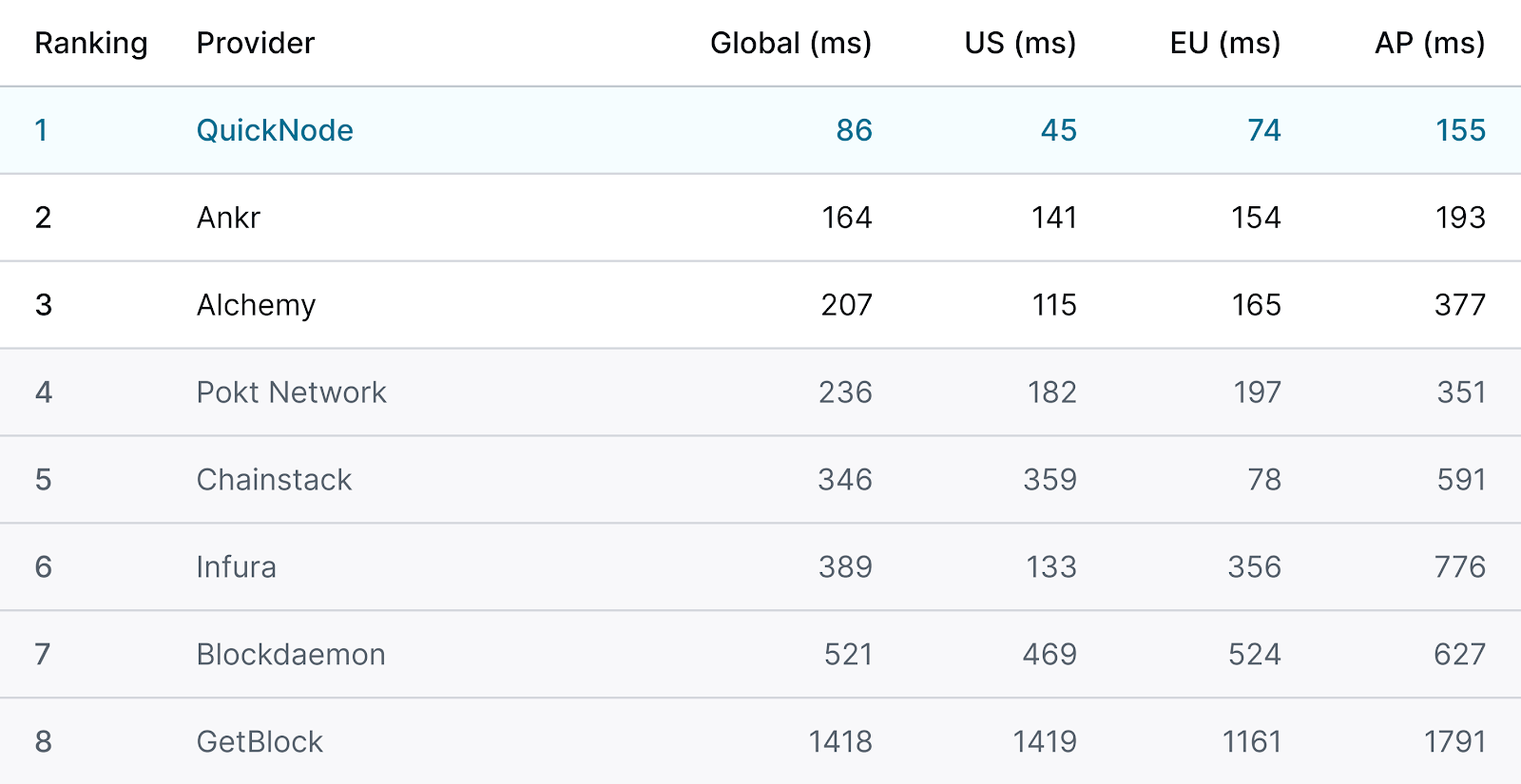Select the Alchemy provider name
Viewport: 1521px width, 784px height.
point(256,305)
